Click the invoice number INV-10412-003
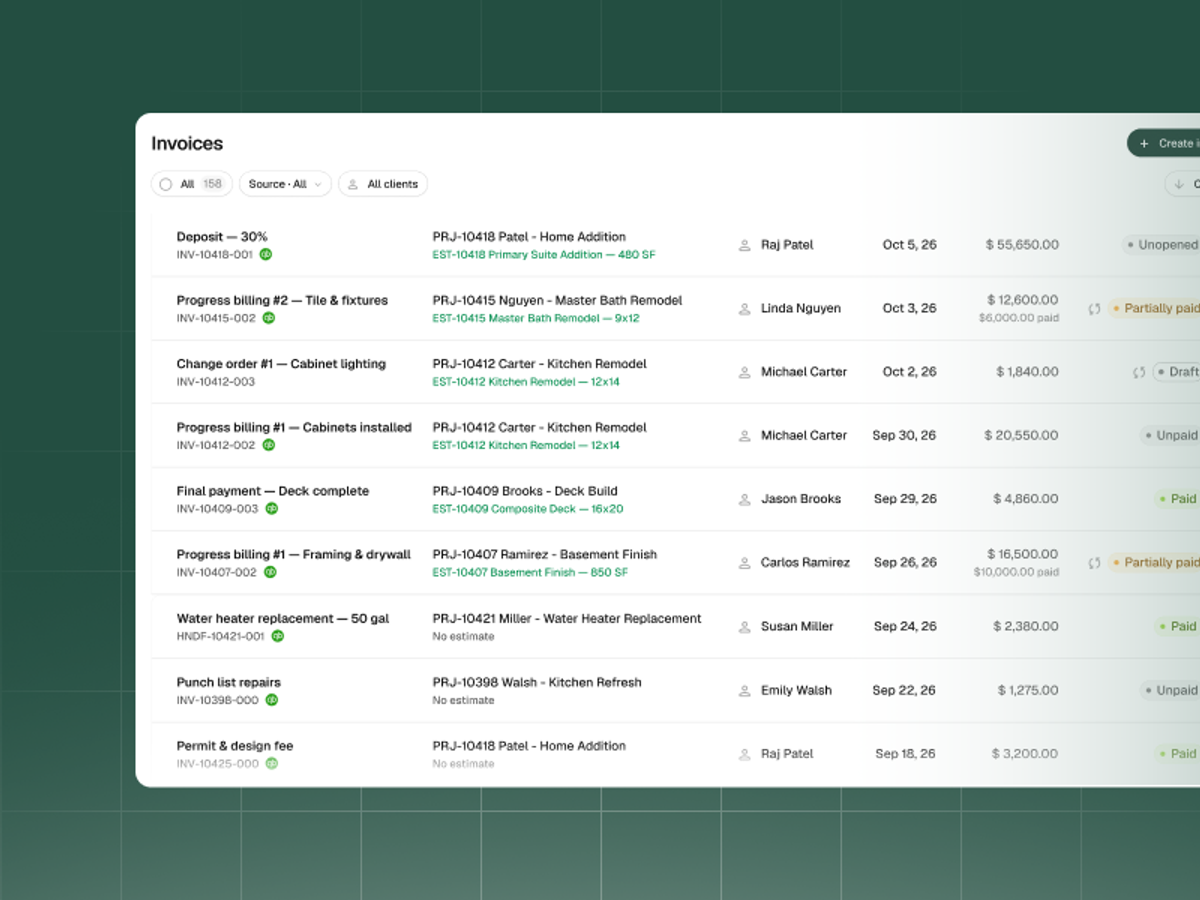1200x900 pixels. point(216,382)
